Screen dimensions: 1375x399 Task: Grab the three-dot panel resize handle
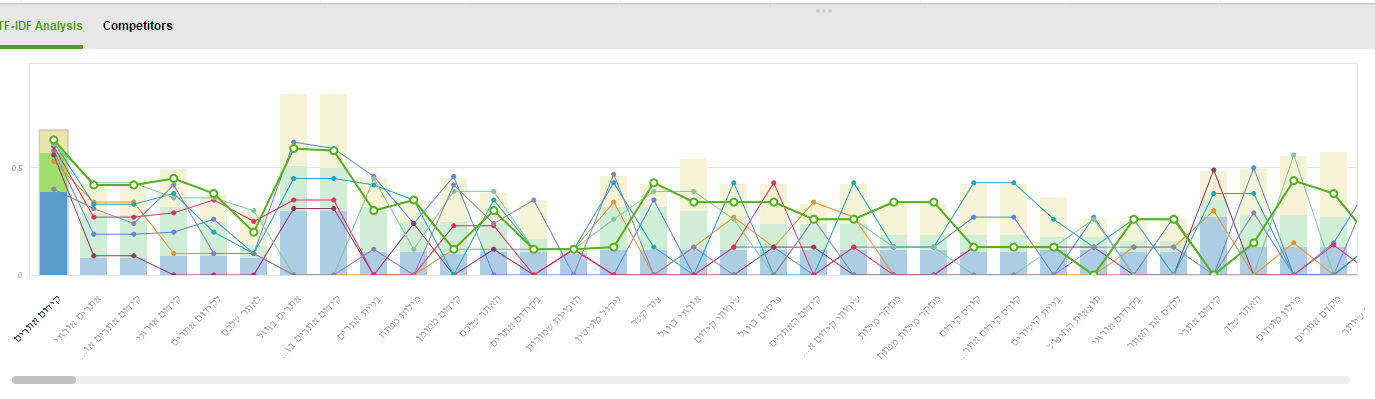click(824, 11)
